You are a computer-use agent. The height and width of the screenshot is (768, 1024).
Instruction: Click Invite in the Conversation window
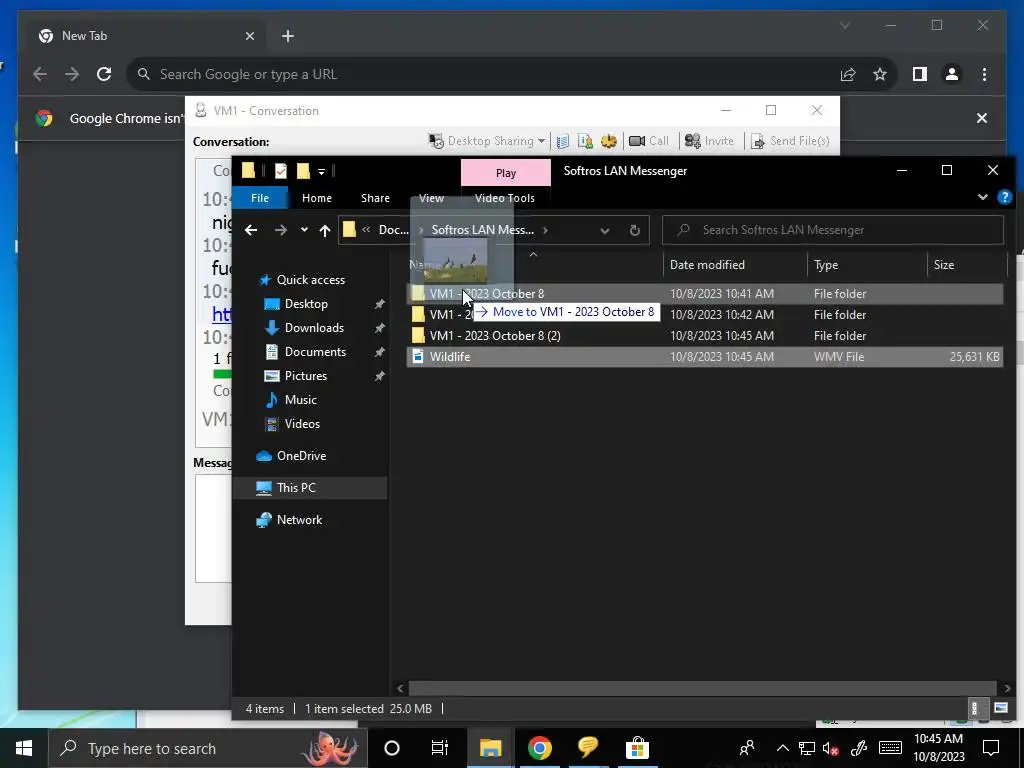709,141
